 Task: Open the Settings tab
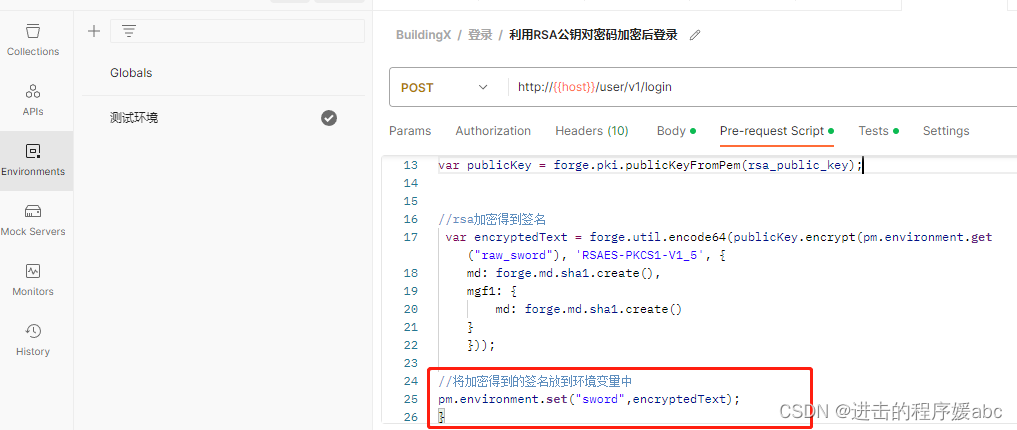(x=946, y=131)
